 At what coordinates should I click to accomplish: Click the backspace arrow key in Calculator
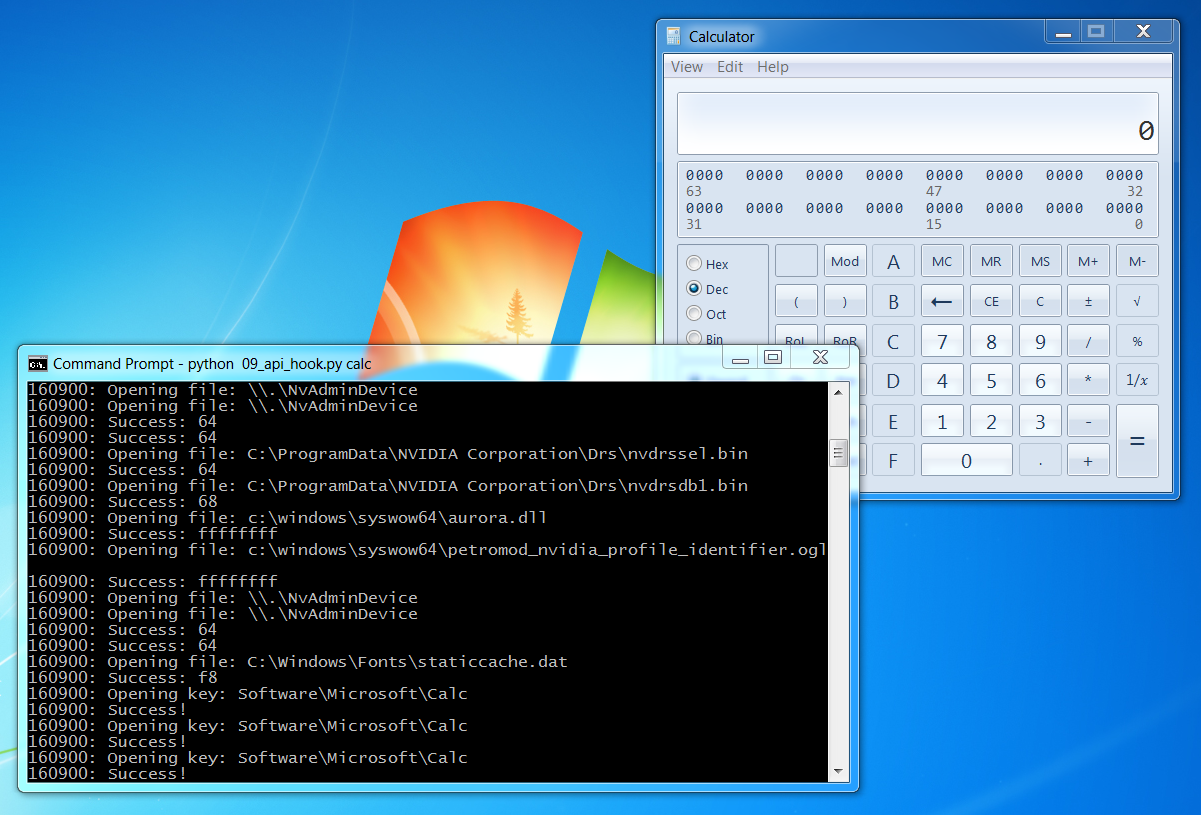coord(942,300)
